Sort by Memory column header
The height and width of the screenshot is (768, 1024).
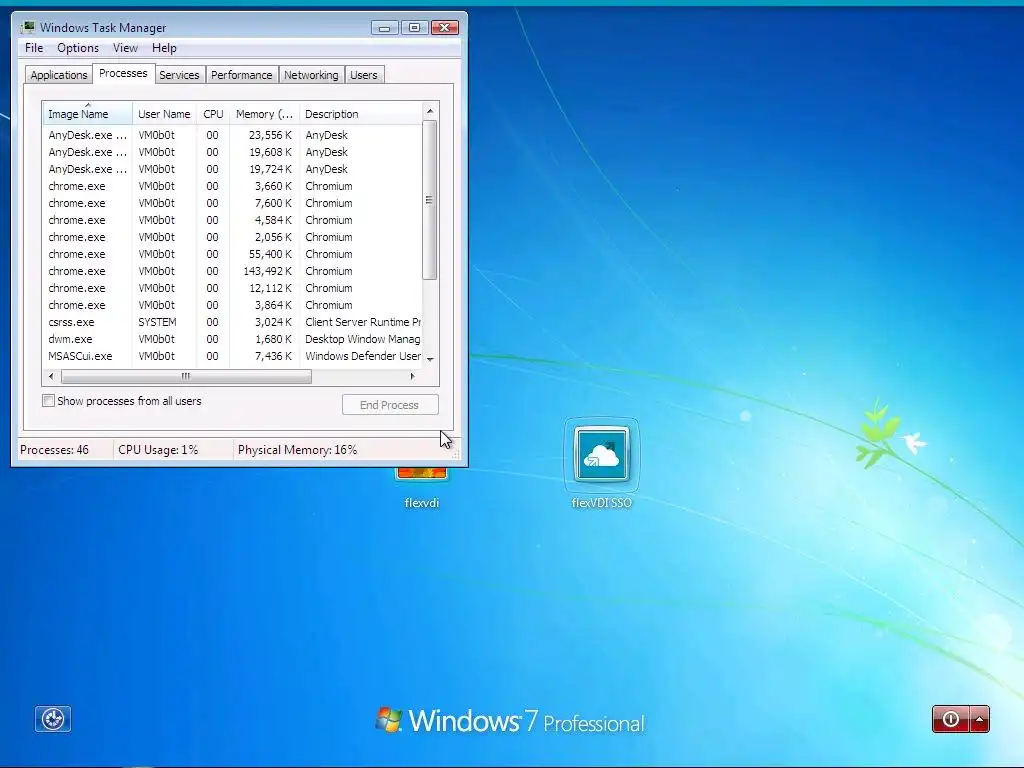(x=264, y=114)
